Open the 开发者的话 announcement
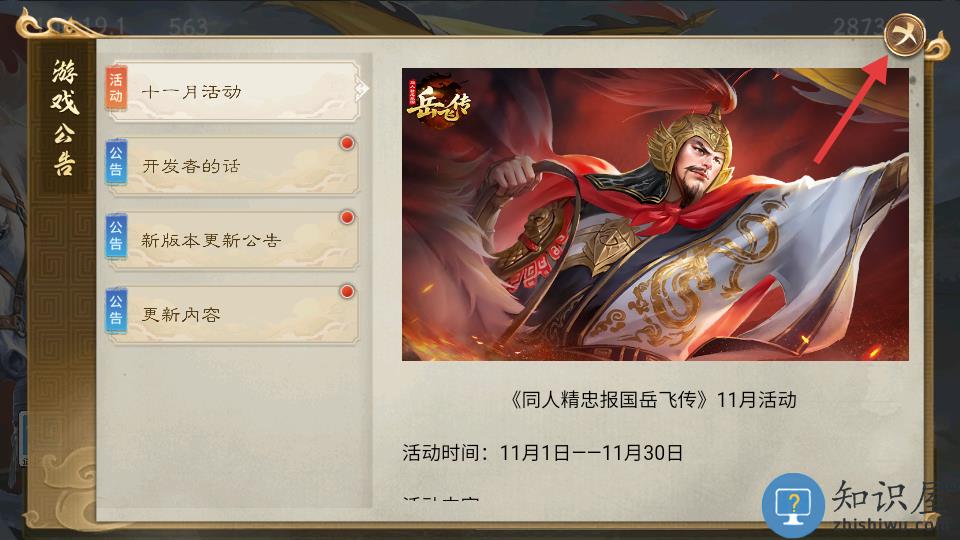960x540 pixels. pos(233,166)
